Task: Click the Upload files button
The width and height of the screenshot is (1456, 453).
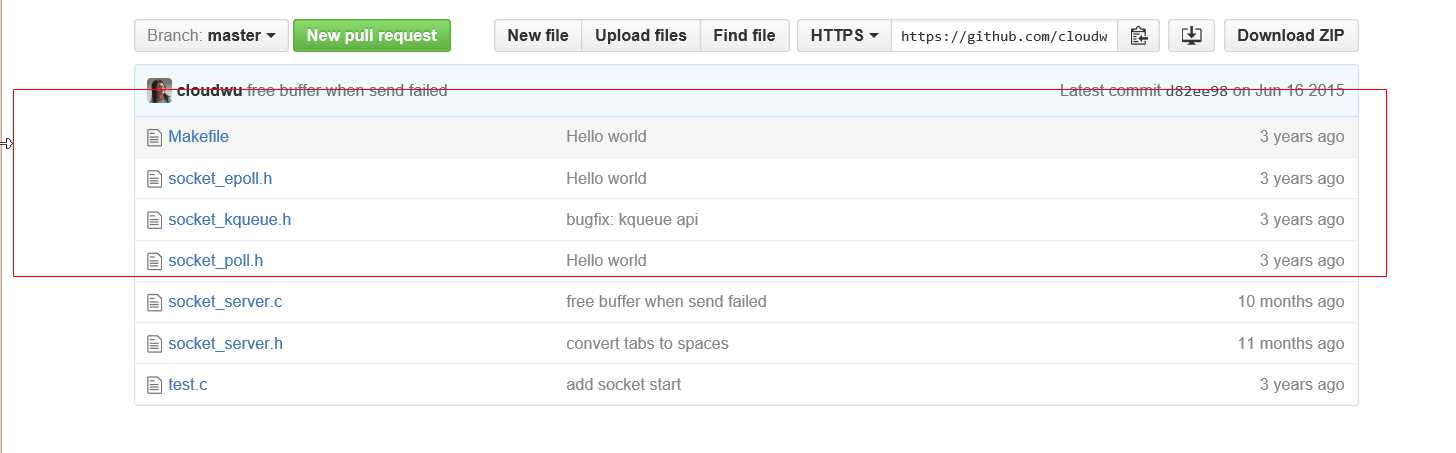Action: tap(640, 36)
